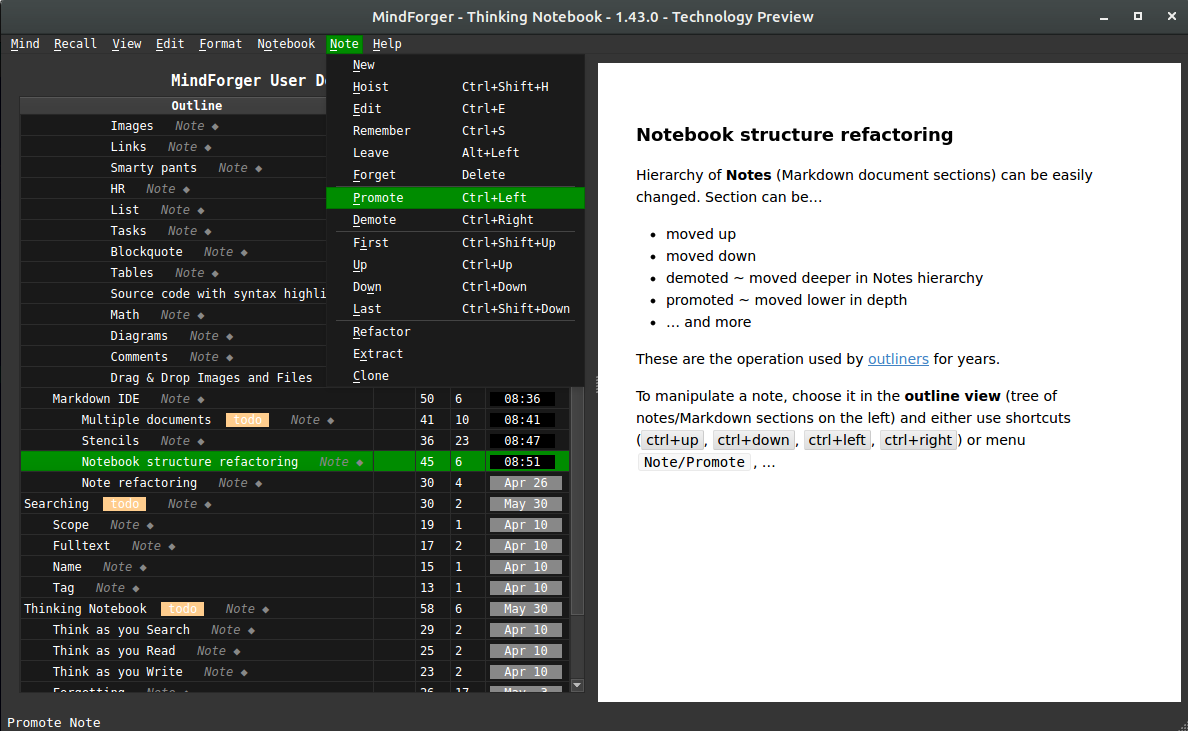Select the Fulltext note in the outline
This screenshot has width=1188, height=731.
(81, 546)
